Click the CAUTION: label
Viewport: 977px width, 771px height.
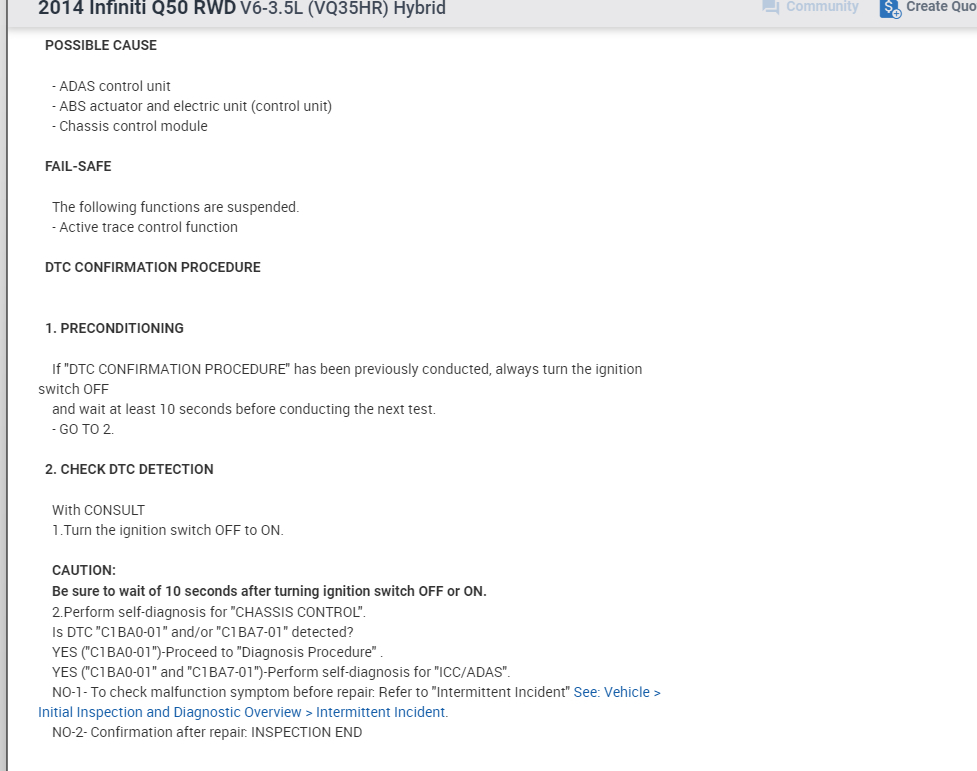coord(84,570)
